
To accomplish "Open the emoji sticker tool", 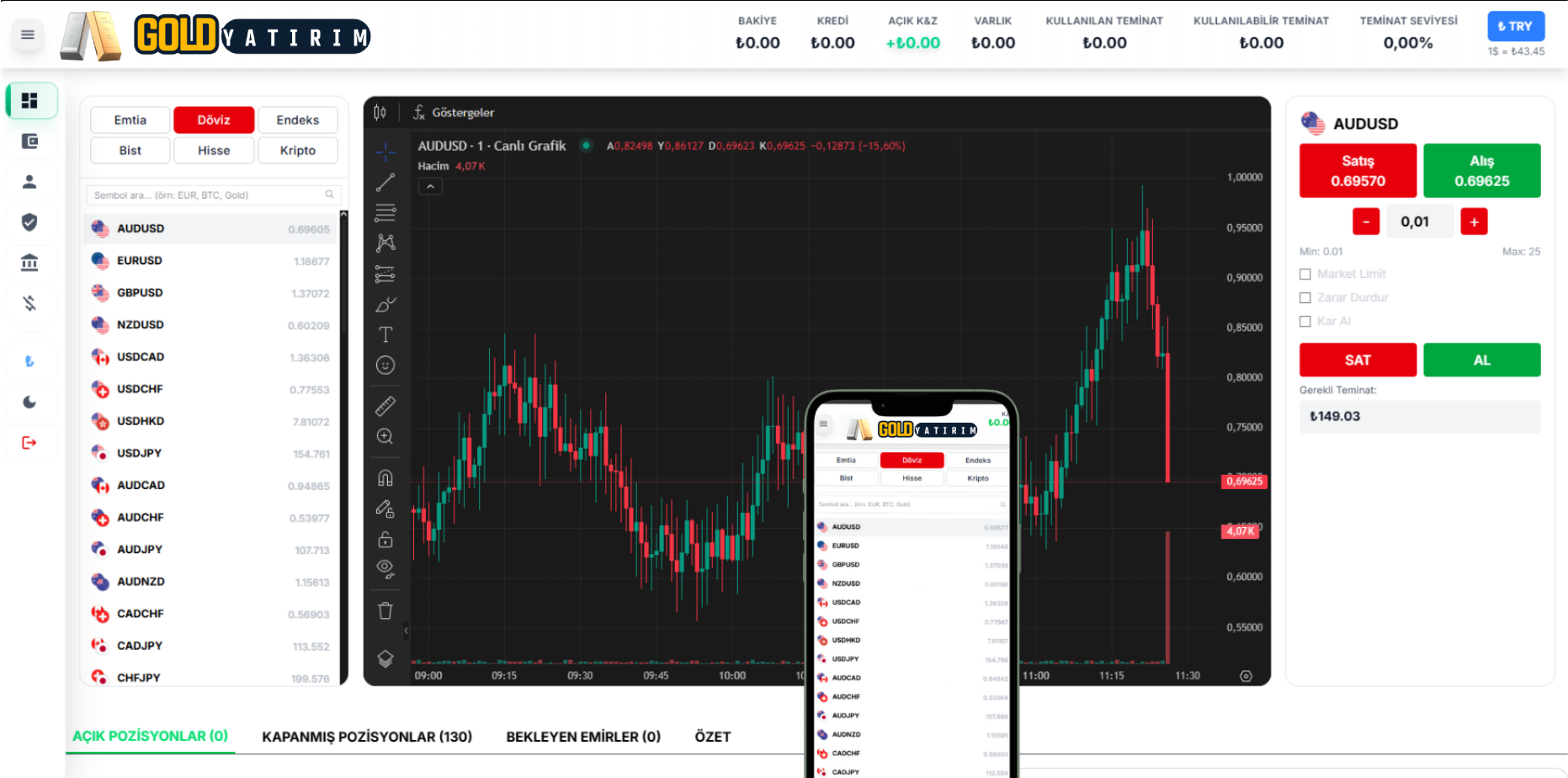I will [x=385, y=365].
